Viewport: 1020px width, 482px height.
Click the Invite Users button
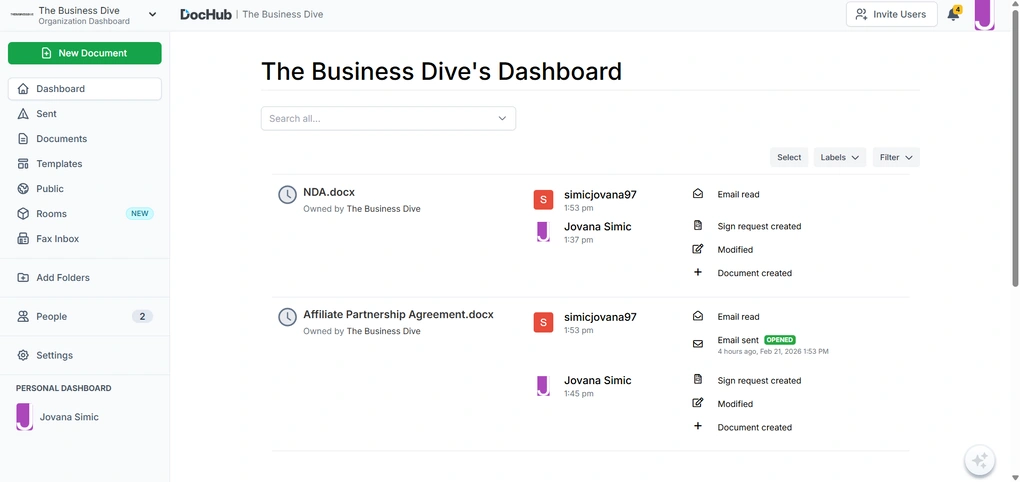(891, 14)
